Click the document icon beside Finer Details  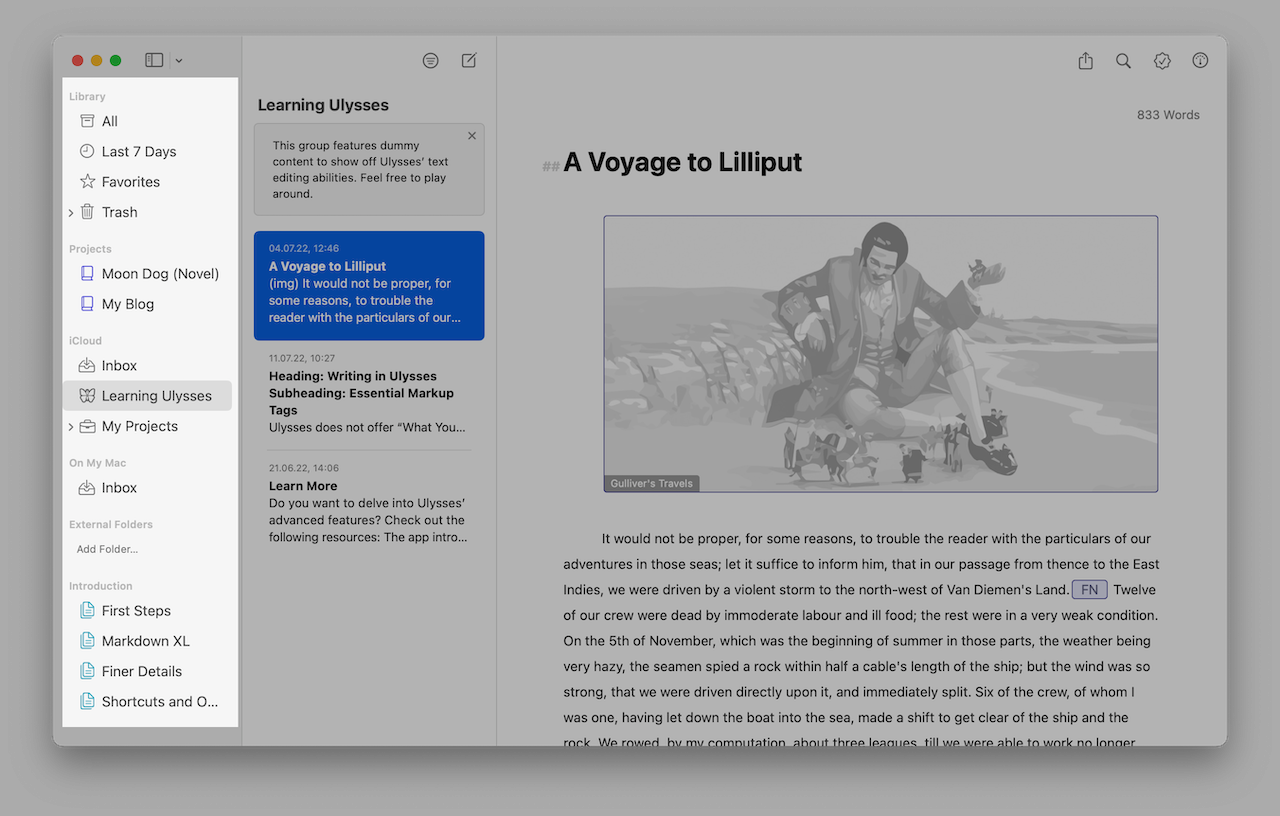pyautogui.click(x=87, y=671)
